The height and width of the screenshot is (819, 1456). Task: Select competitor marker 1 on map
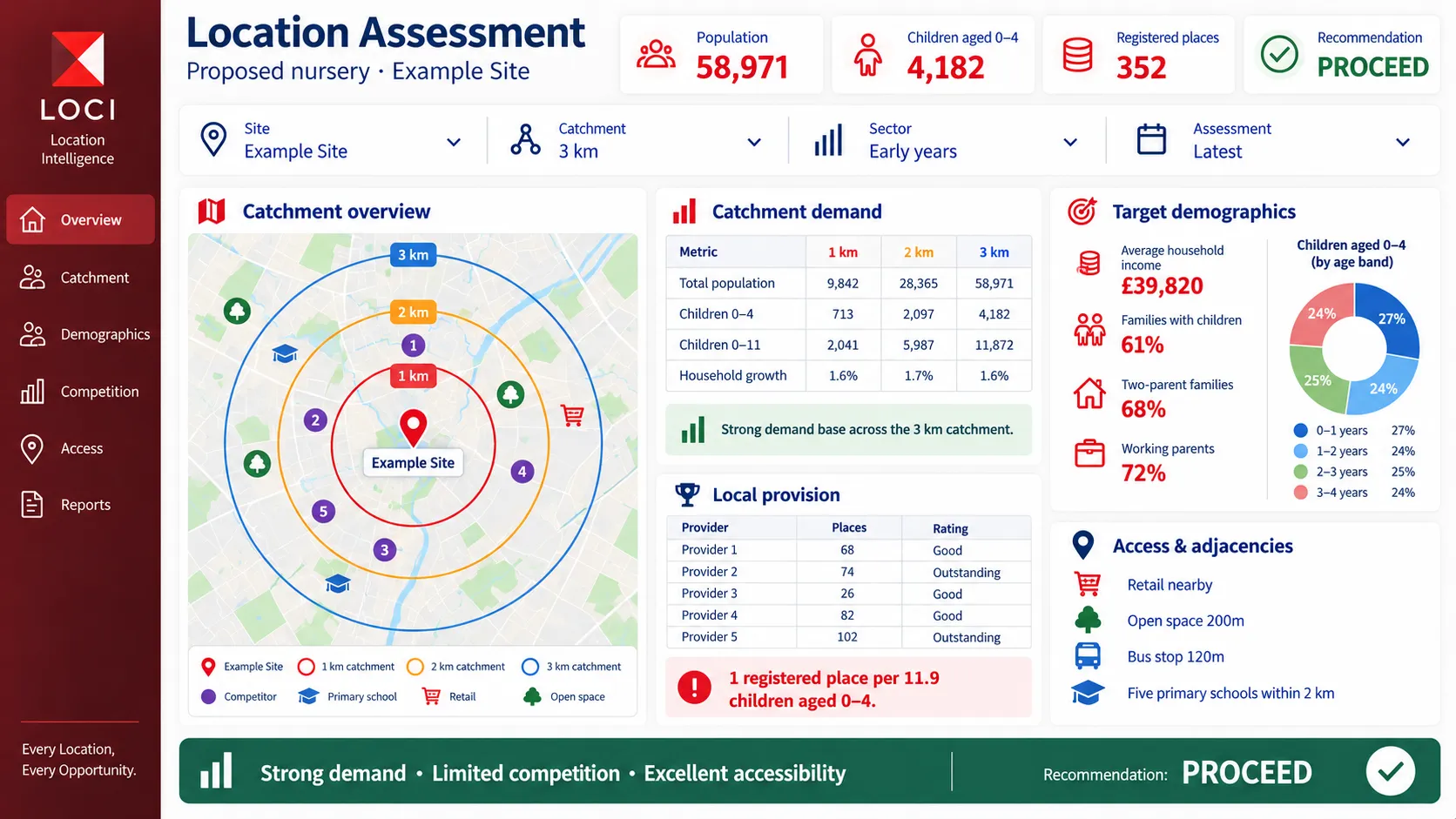coord(413,346)
